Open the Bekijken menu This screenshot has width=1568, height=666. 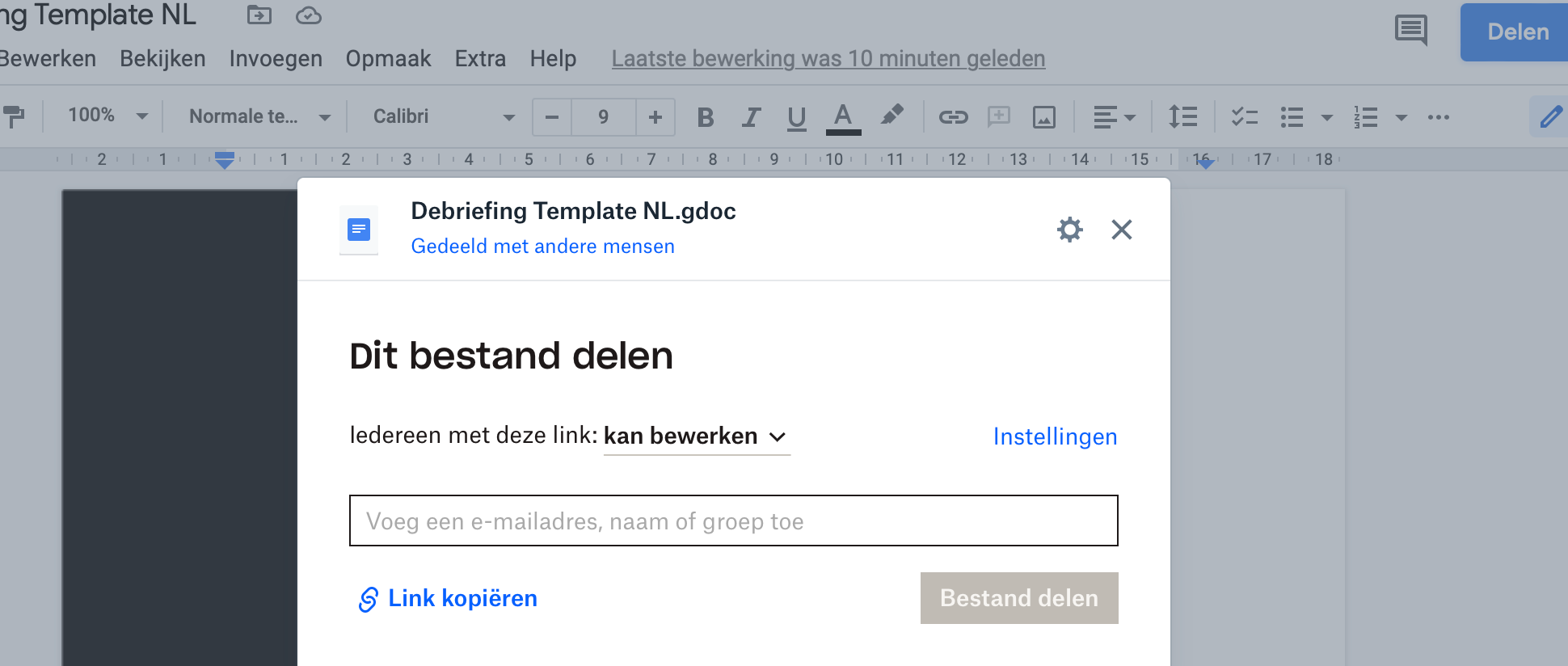[x=162, y=58]
